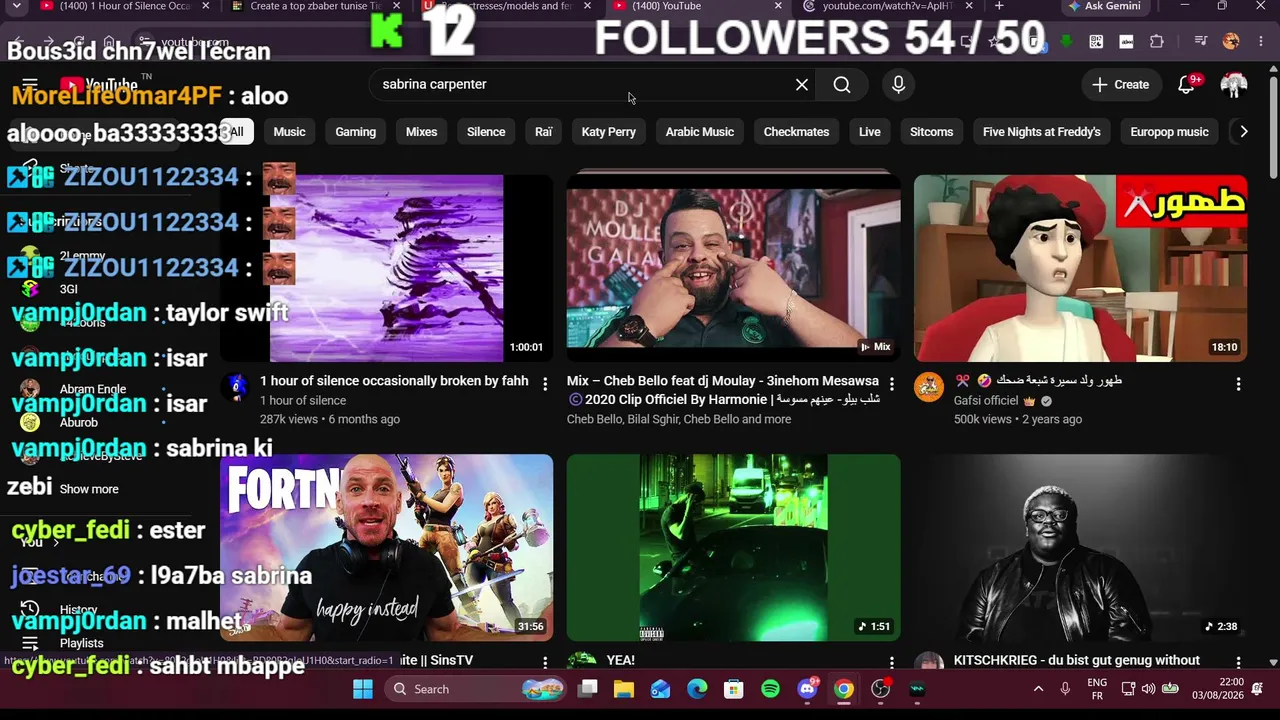This screenshot has height=720, width=1280.
Task: Open the Chrome extensions puzzle icon
Action: [x=1157, y=42]
